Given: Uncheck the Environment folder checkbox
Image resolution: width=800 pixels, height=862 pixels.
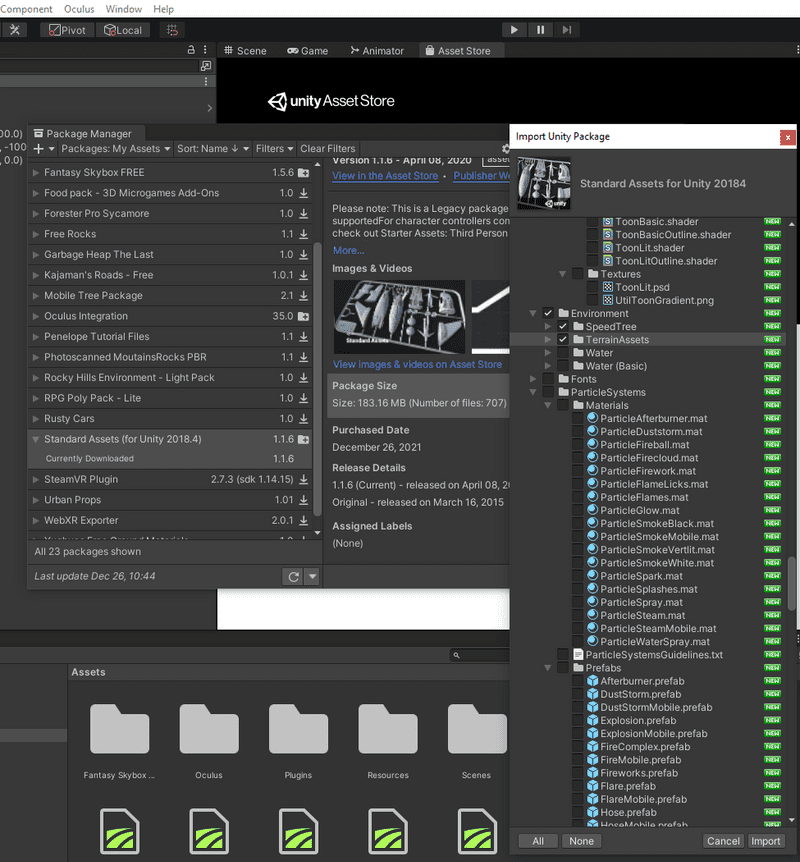Looking at the screenshot, I should tap(548, 313).
